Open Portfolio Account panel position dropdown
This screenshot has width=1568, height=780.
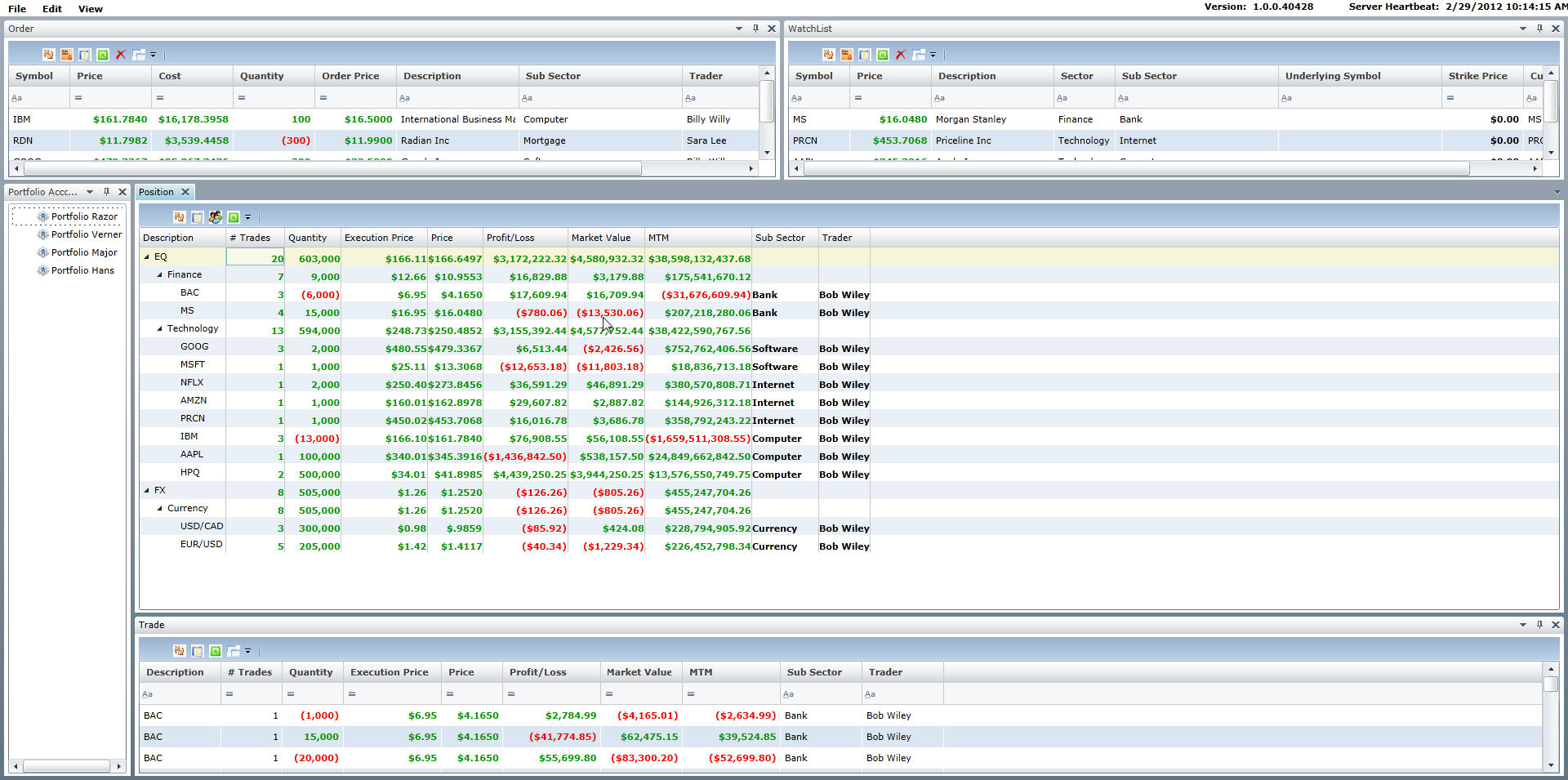click(90, 192)
